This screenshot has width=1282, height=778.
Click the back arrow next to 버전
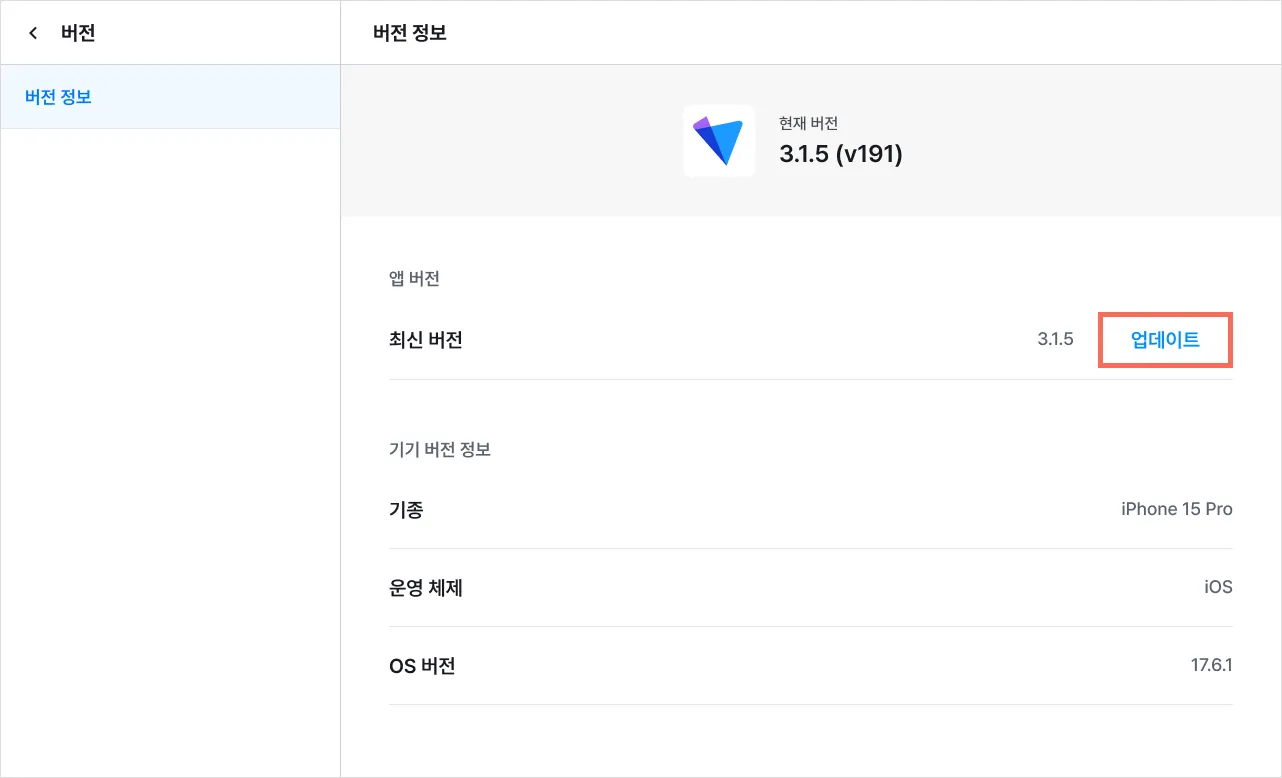33,33
